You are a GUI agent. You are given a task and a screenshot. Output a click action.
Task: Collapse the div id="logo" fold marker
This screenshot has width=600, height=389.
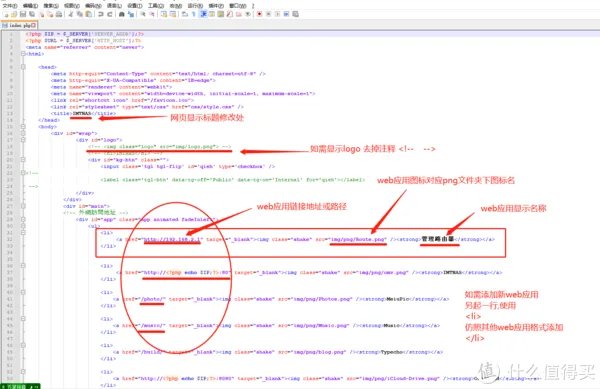tap(23, 140)
